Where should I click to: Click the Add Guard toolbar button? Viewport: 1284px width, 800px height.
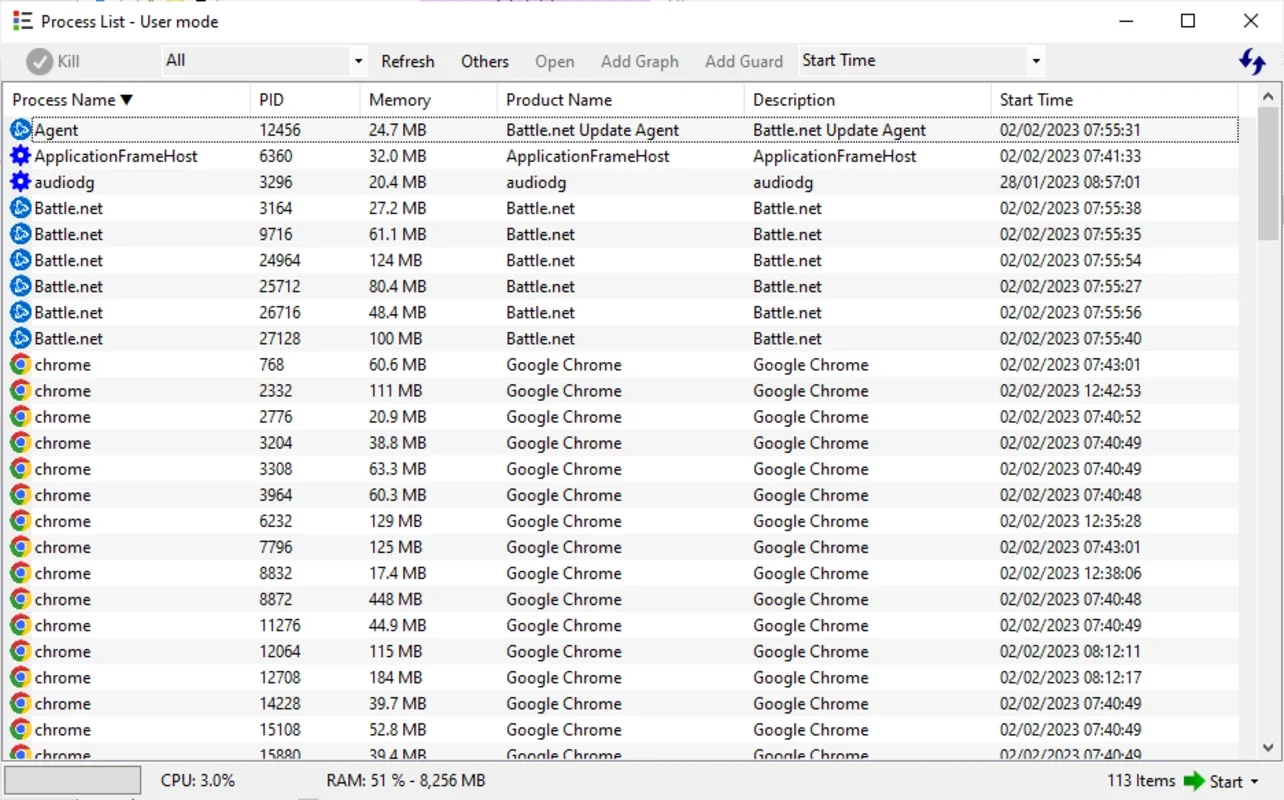(744, 62)
